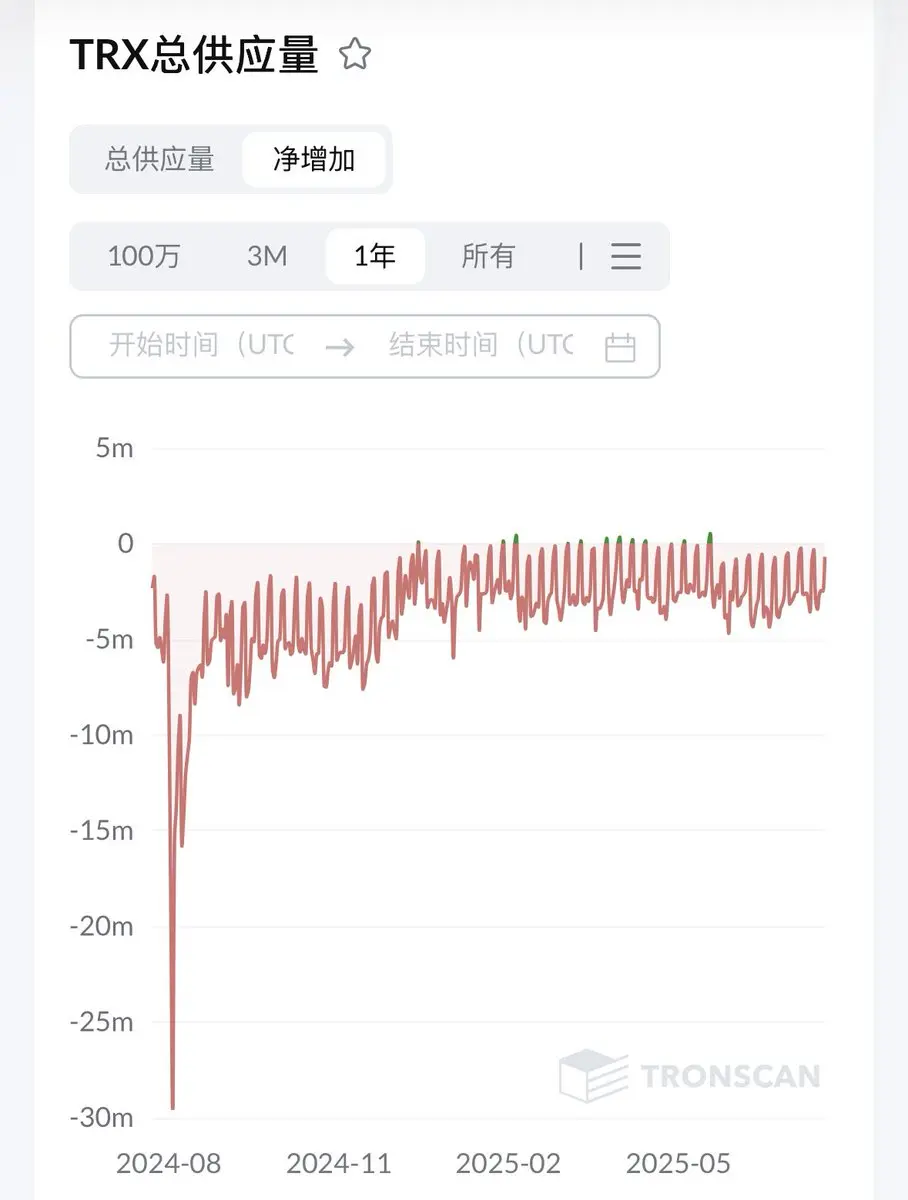Viewport: 908px width, 1200px height.
Task: Open the hamburger chart options menu
Action: coord(626,256)
